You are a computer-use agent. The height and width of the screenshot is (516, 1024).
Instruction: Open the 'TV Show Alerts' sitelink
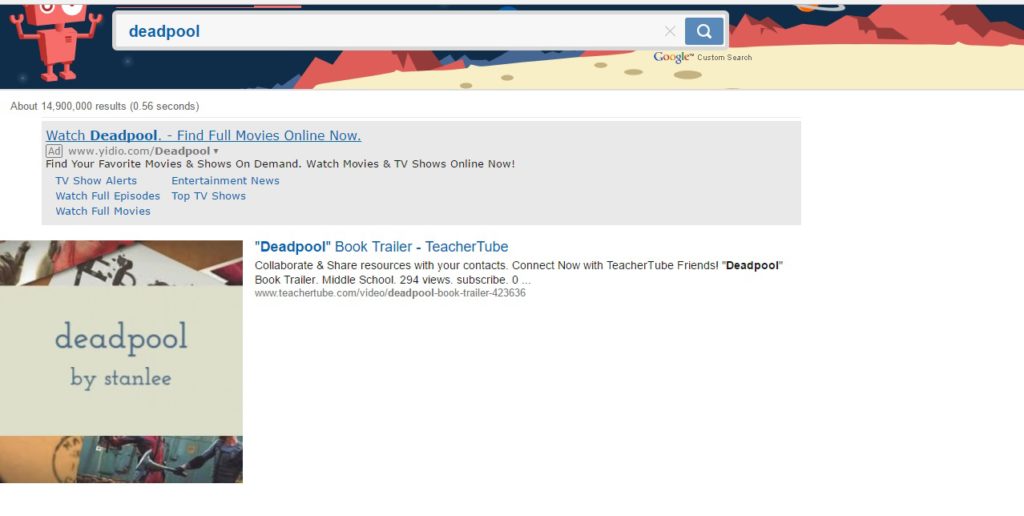click(96, 181)
